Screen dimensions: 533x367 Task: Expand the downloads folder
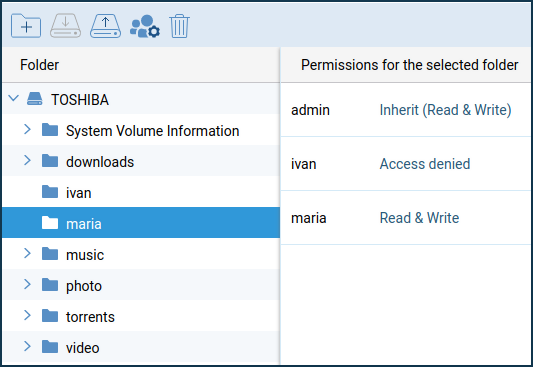(x=28, y=160)
